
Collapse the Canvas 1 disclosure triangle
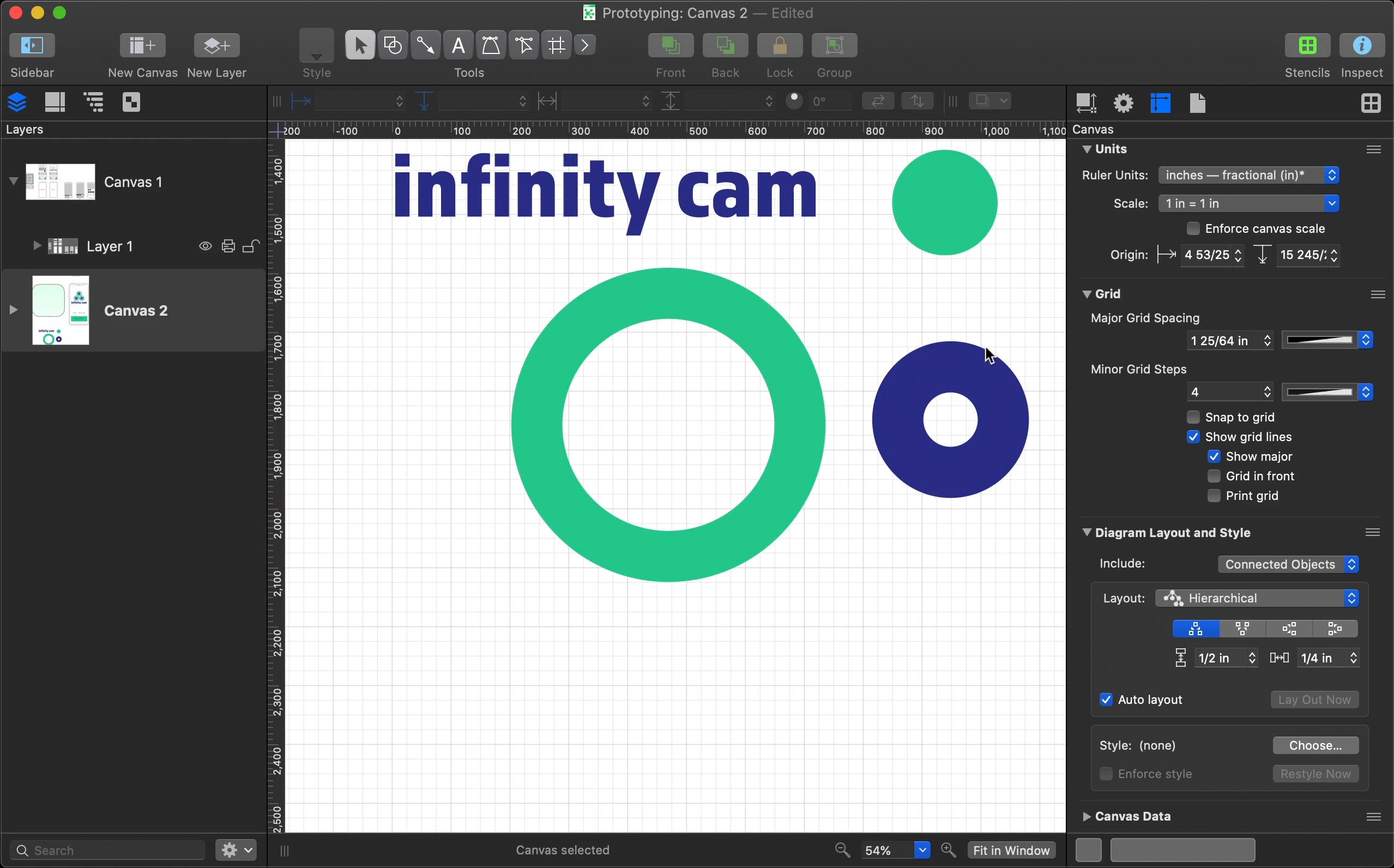(14, 180)
